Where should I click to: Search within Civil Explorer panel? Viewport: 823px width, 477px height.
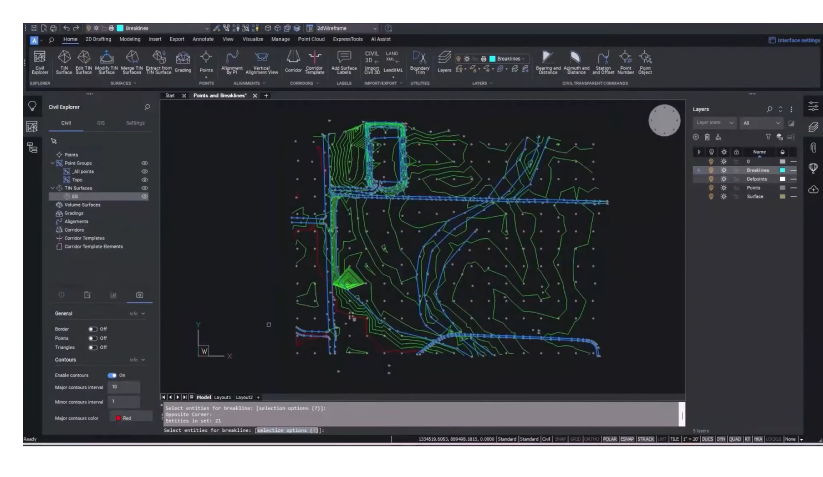[x=147, y=107]
